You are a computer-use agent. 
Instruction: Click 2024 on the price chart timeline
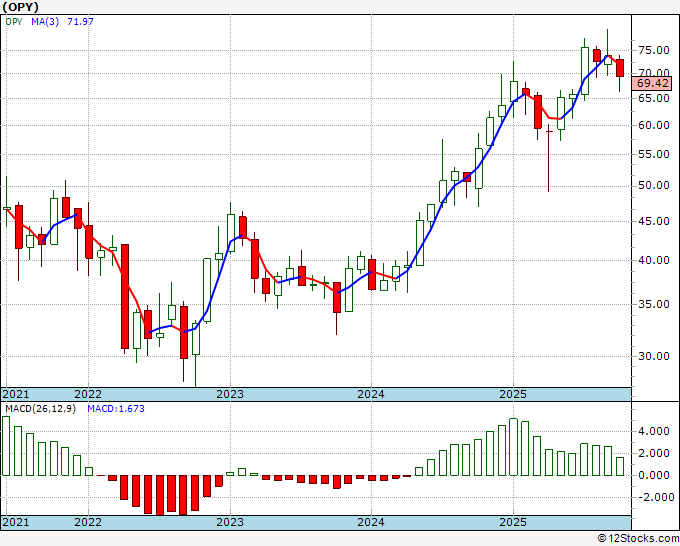pos(371,394)
